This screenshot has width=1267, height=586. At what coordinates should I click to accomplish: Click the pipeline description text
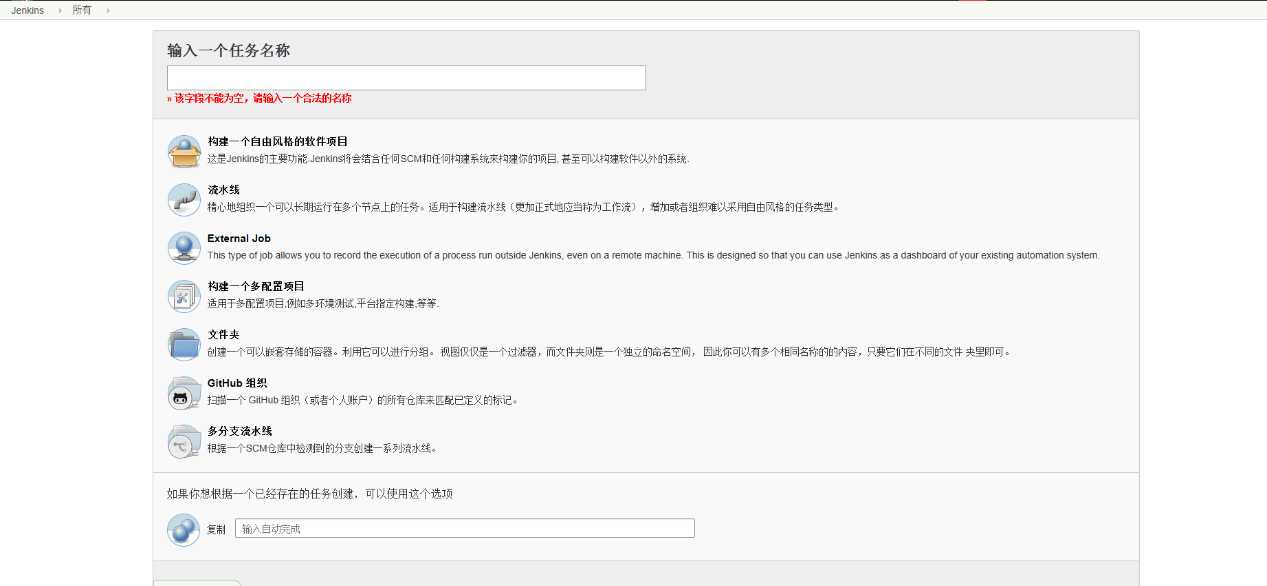524,207
